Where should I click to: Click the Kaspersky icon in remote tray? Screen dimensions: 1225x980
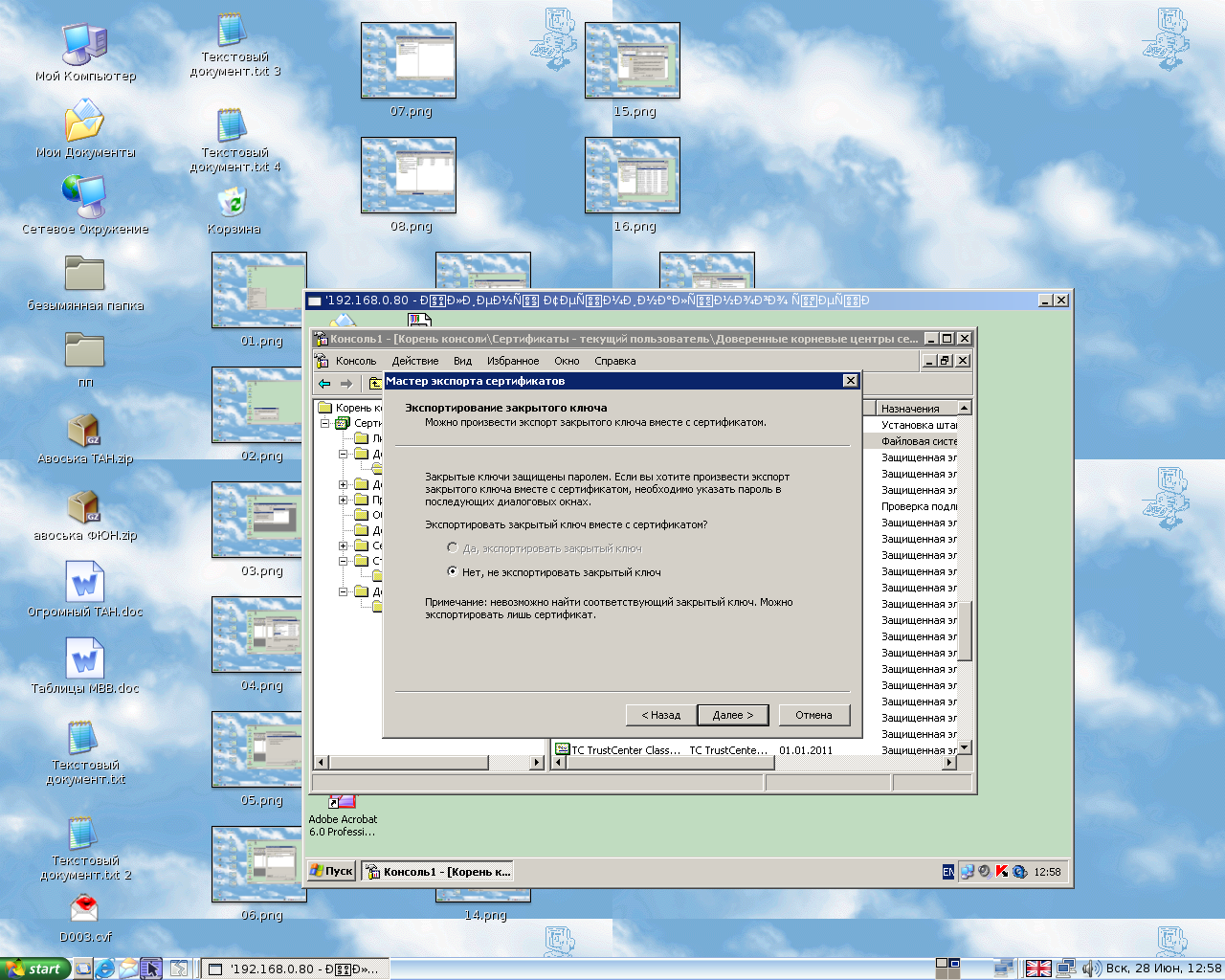[1002, 872]
